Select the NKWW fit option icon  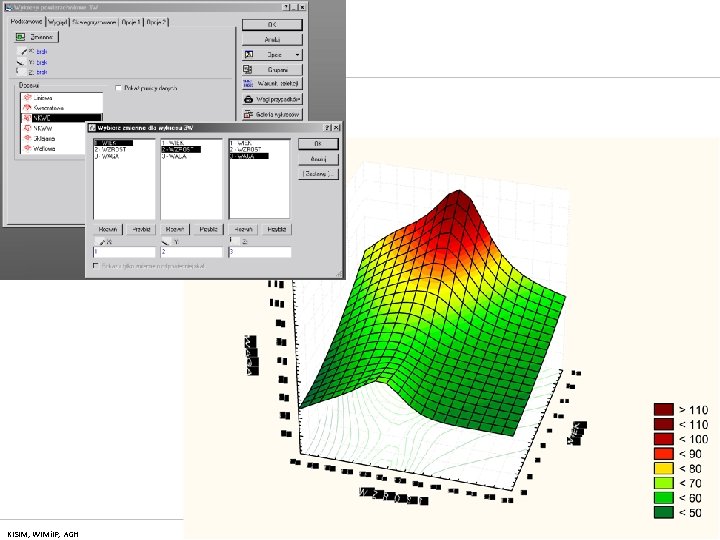click(x=28, y=128)
